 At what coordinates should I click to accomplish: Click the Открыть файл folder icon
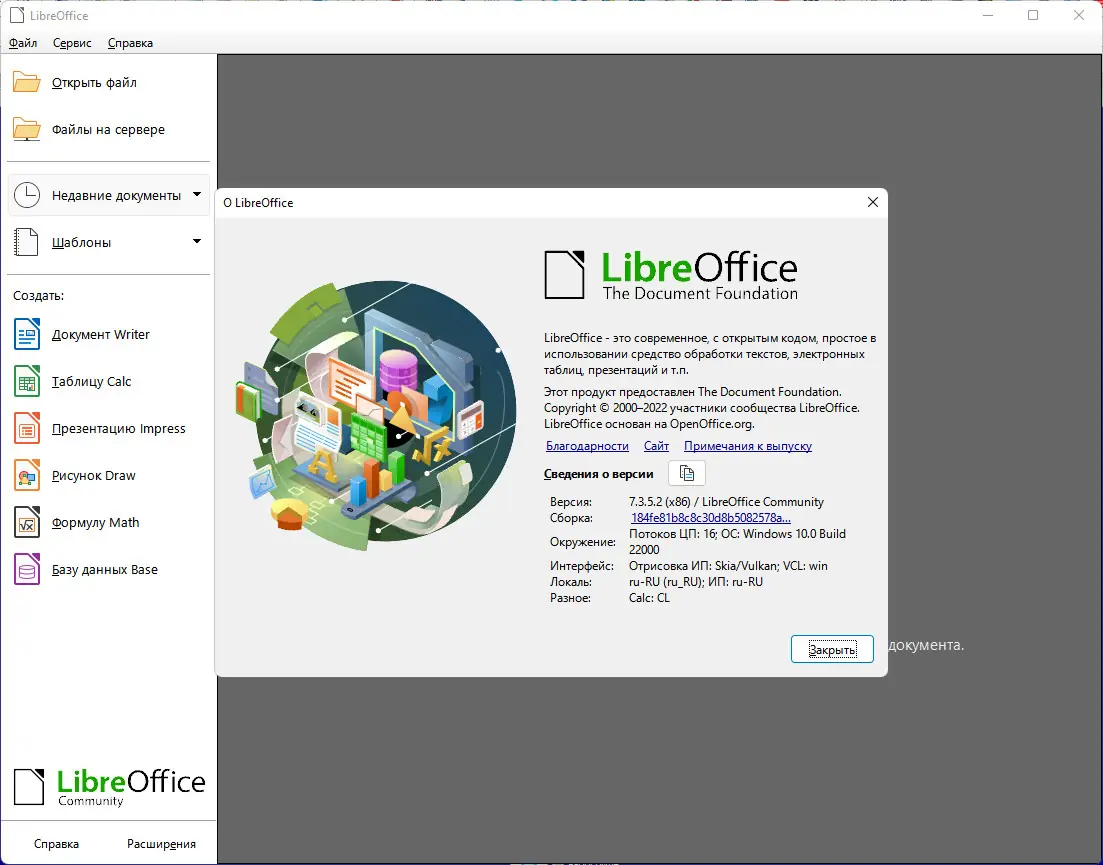coord(25,82)
